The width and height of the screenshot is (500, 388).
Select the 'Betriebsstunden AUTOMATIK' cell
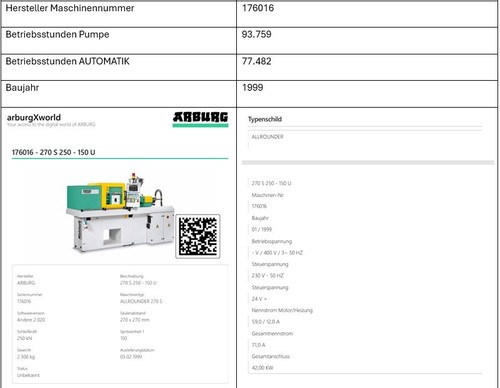(119, 67)
